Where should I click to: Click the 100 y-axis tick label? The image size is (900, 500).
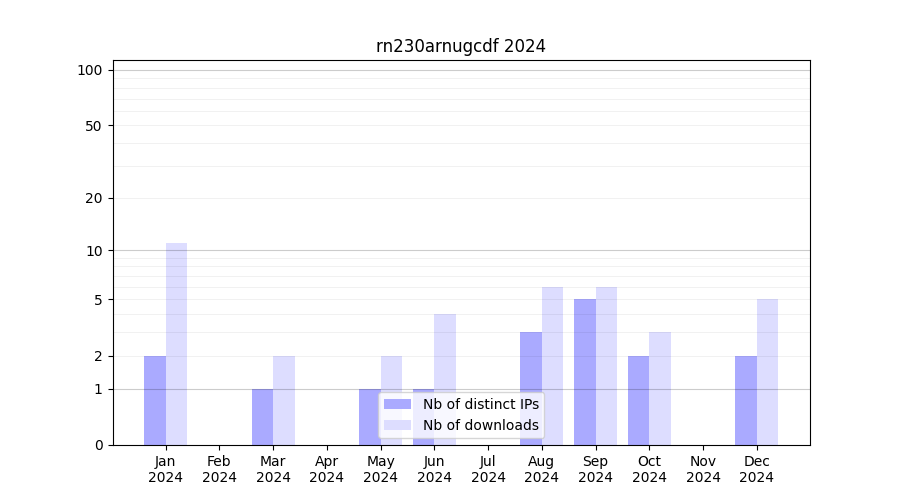click(90, 70)
